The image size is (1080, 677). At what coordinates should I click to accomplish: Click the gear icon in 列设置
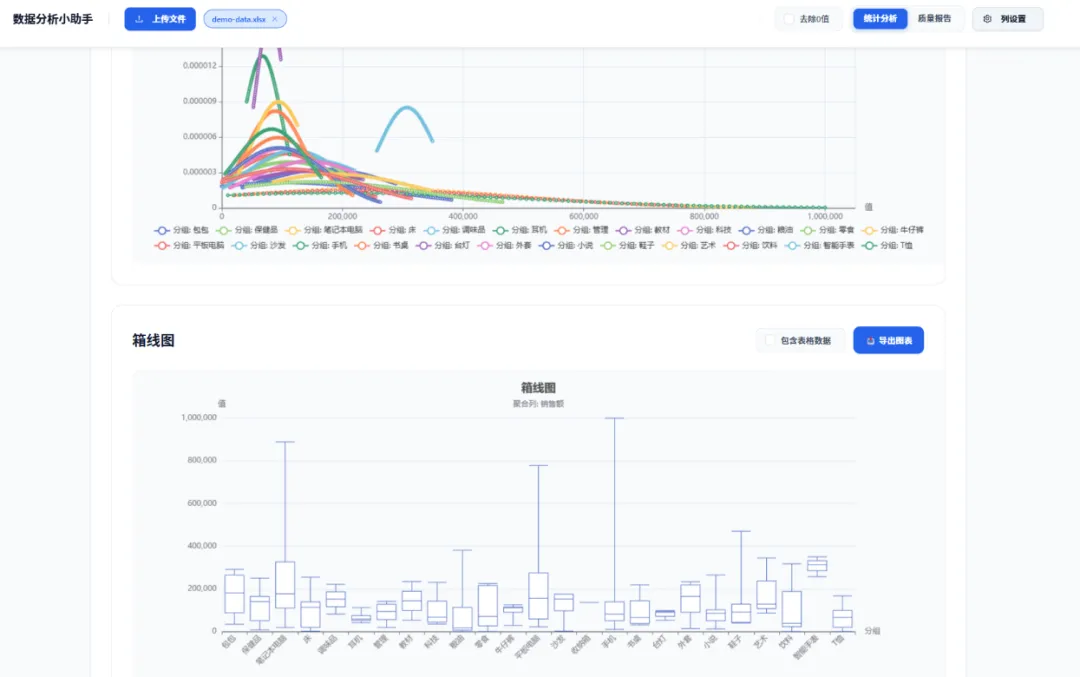987,19
